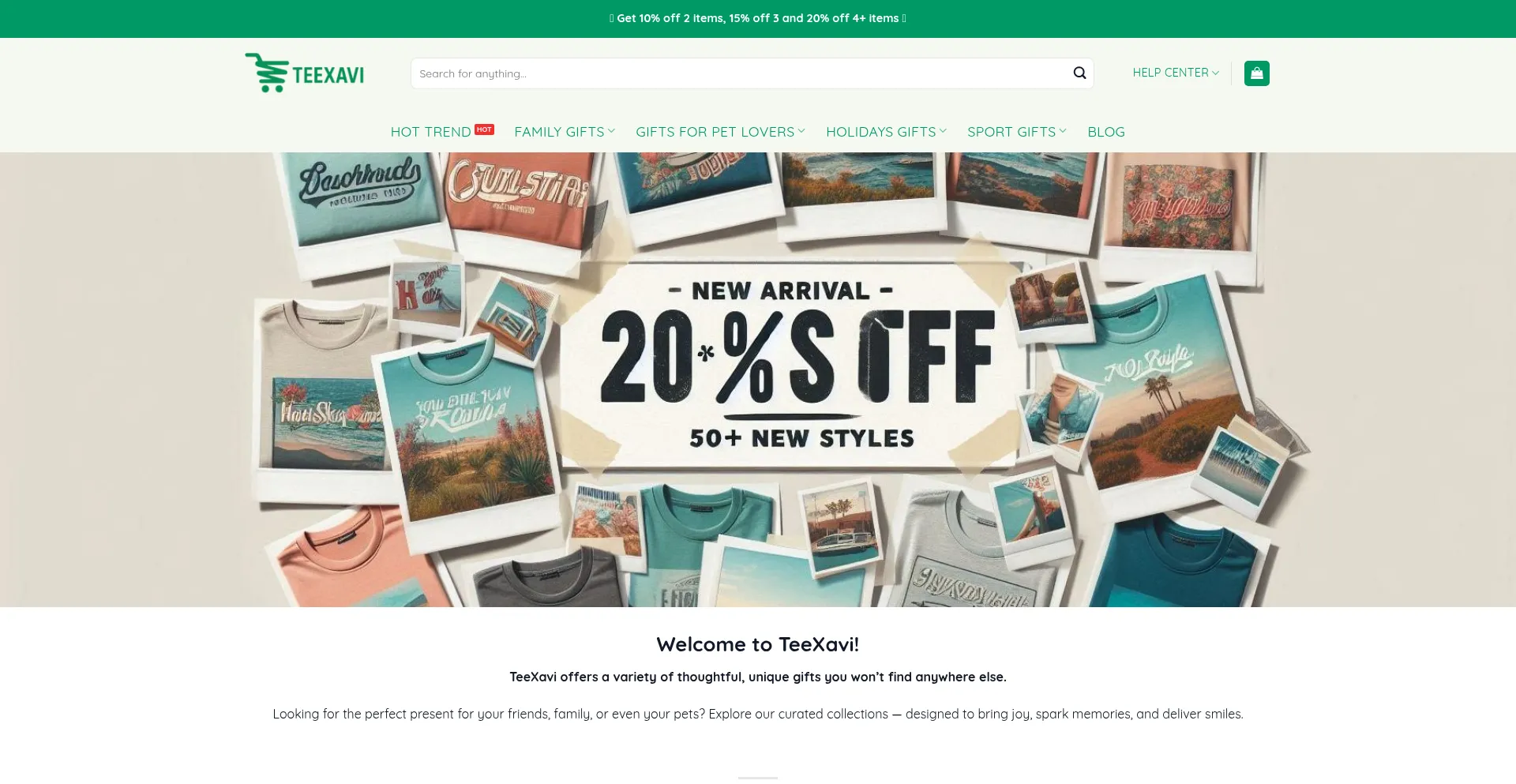Click the Help Center link text

(x=1170, y=73)
